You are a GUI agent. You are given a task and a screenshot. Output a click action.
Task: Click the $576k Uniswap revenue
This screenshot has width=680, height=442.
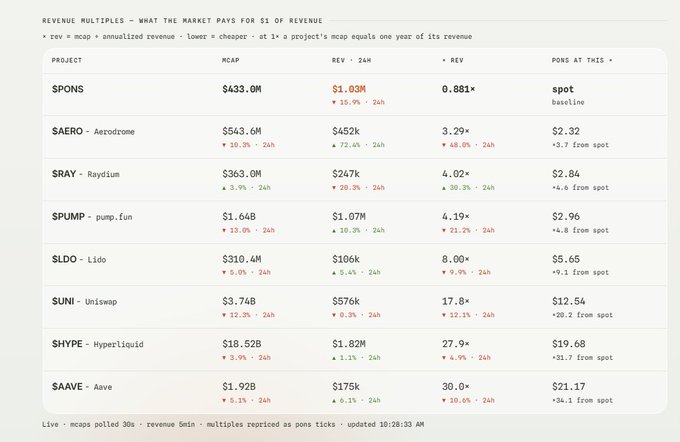(346, 301)
